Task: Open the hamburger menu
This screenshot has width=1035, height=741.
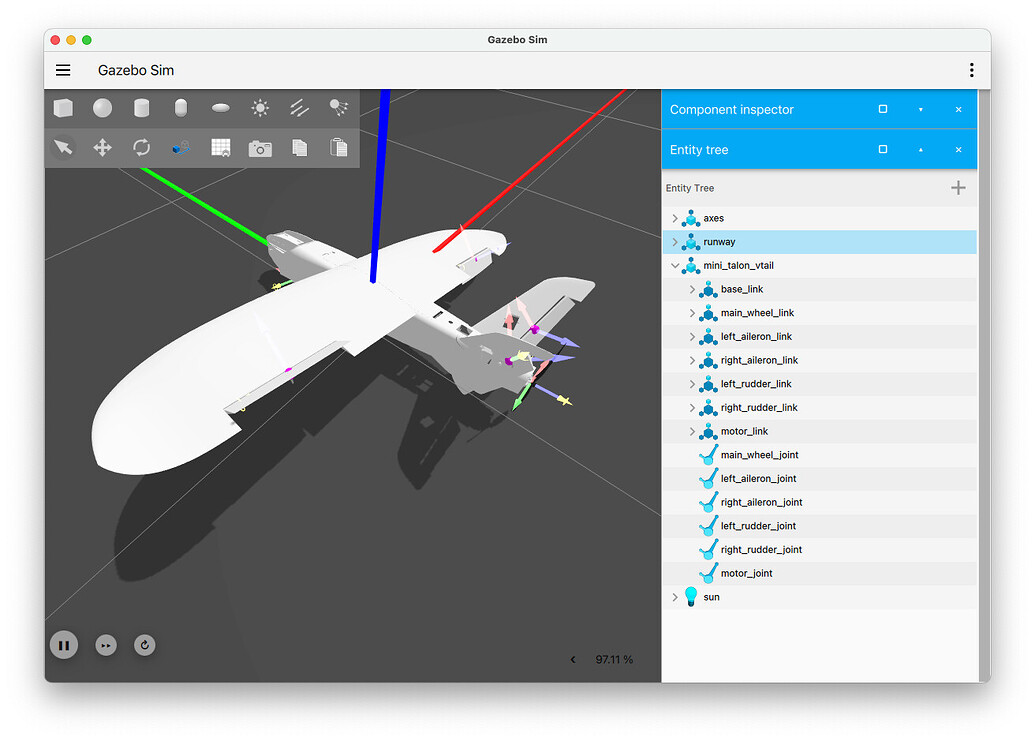Action: 63,70
